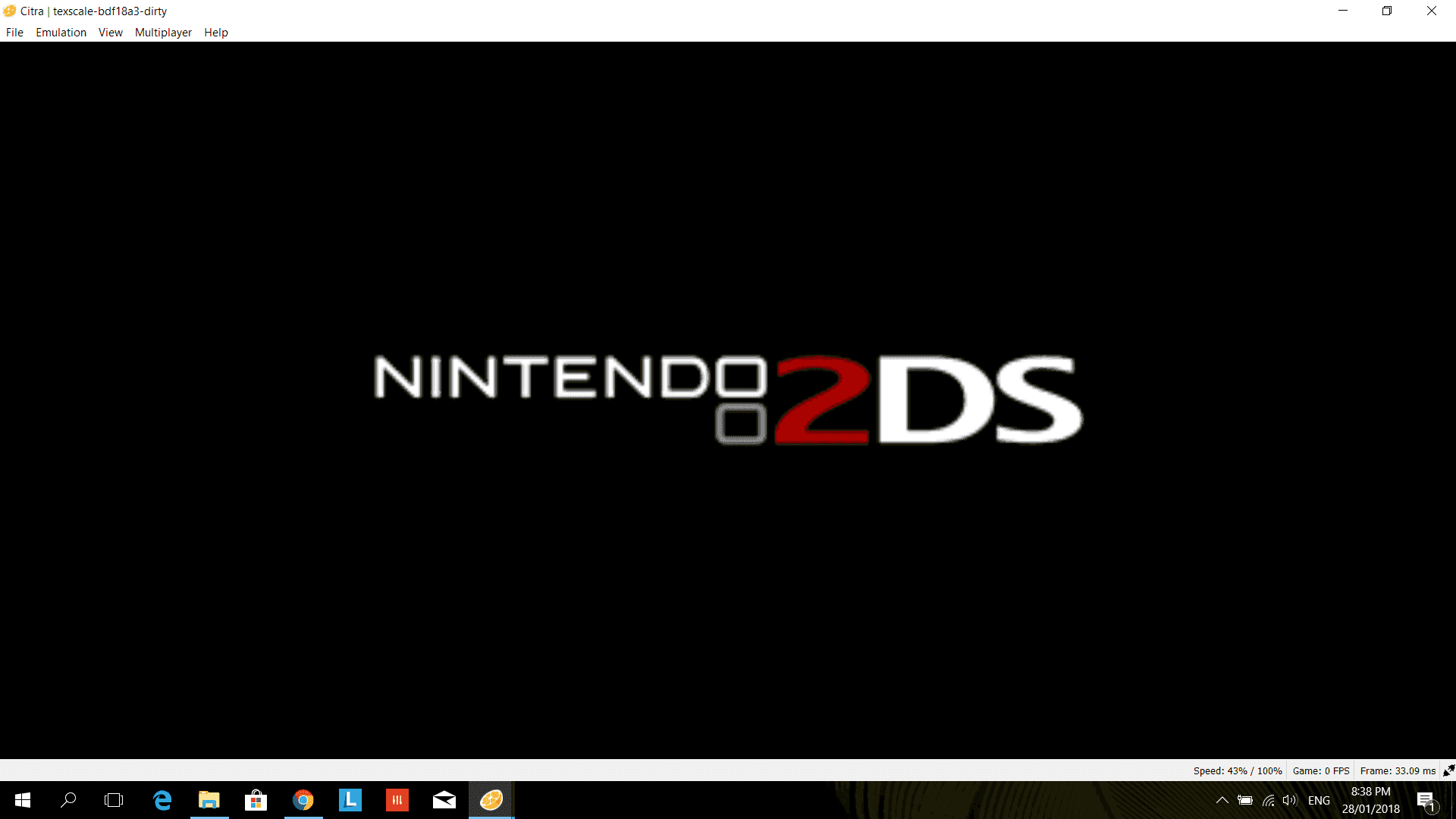Click the Speed 43% / 100% status text

(1238, 770)
